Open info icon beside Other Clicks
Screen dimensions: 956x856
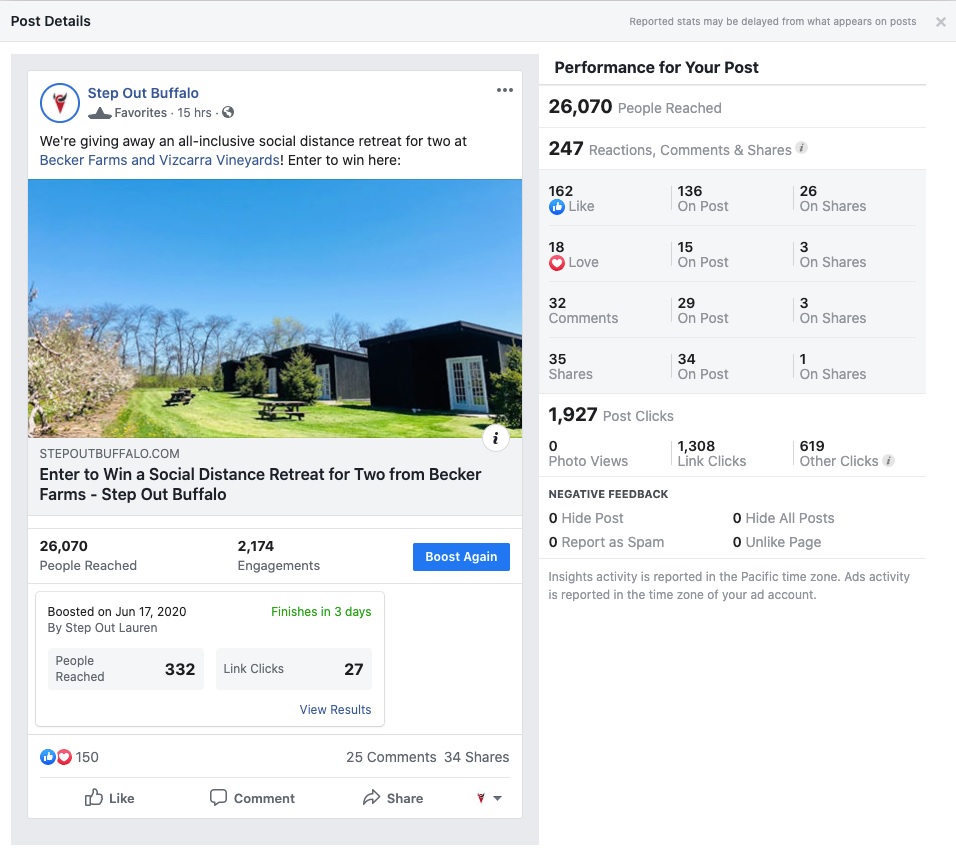point(888,460)
